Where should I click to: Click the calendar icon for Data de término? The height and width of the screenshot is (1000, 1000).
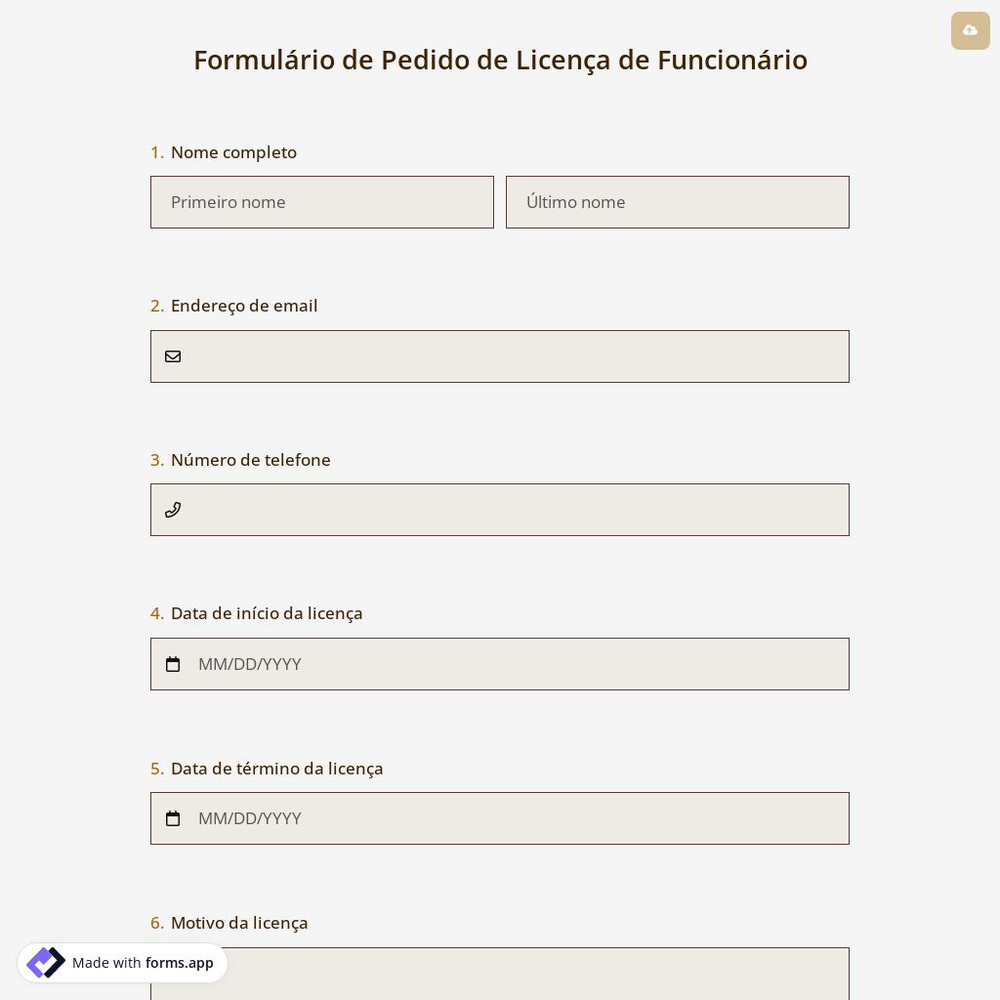pyautogui.click(x=173, y=818)
